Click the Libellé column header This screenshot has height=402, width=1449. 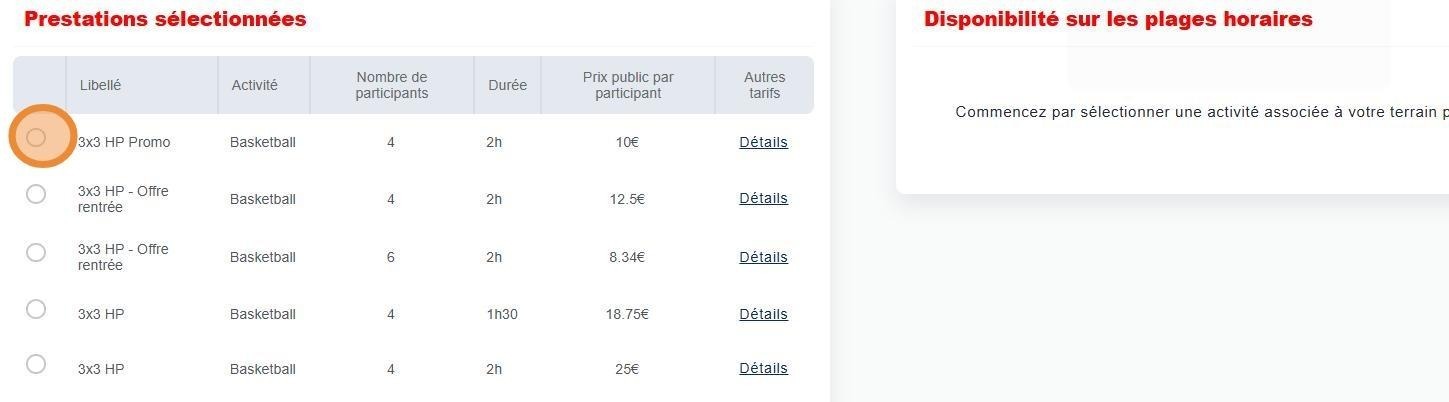[100, 85]
